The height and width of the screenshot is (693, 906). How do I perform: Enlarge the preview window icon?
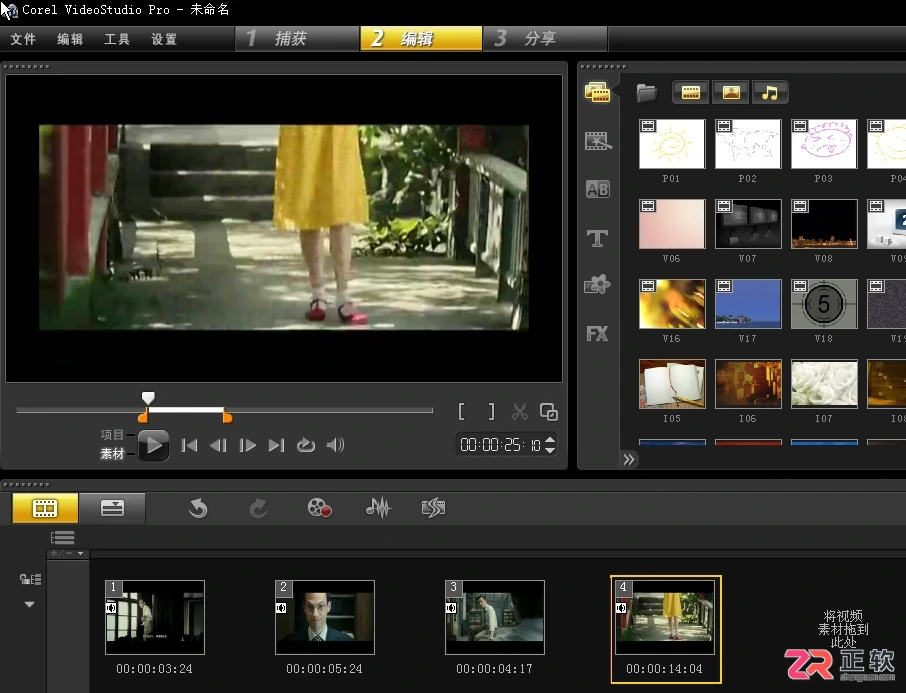pyautogui.click(x=548, y=412)
